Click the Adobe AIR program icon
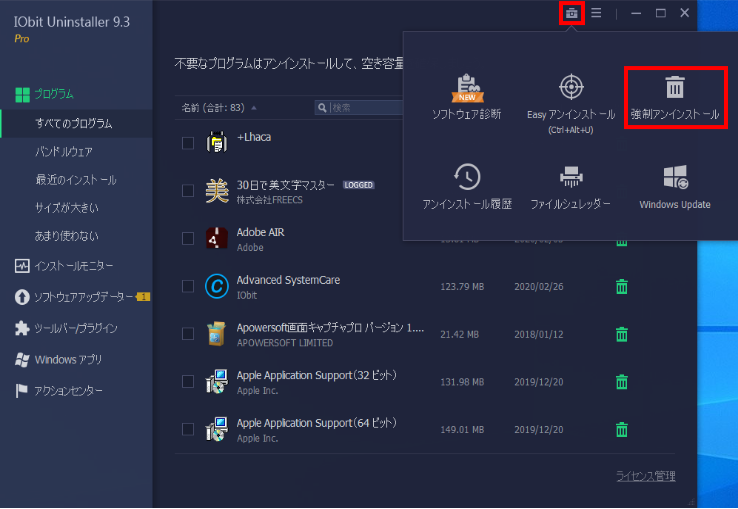Image resolution: width=738 pixels, height=509 pixels. (x=217, y=238)
